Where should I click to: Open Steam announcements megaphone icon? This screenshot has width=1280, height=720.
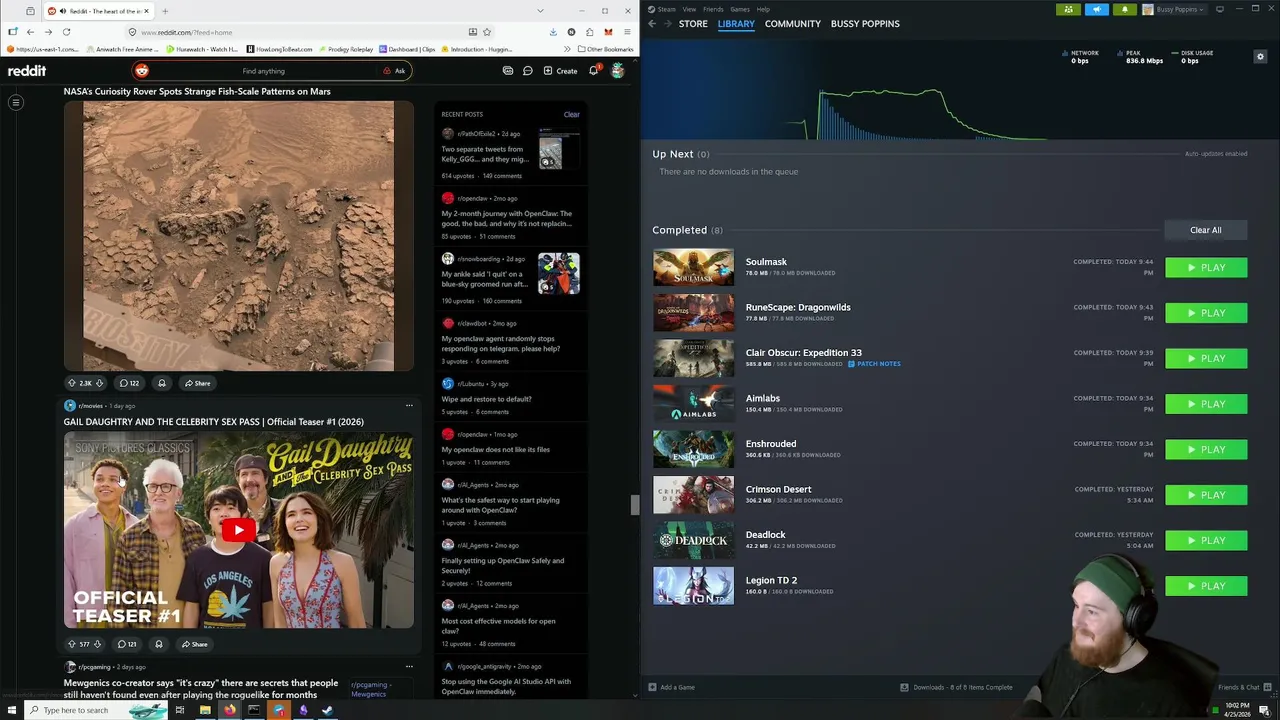1097,9
